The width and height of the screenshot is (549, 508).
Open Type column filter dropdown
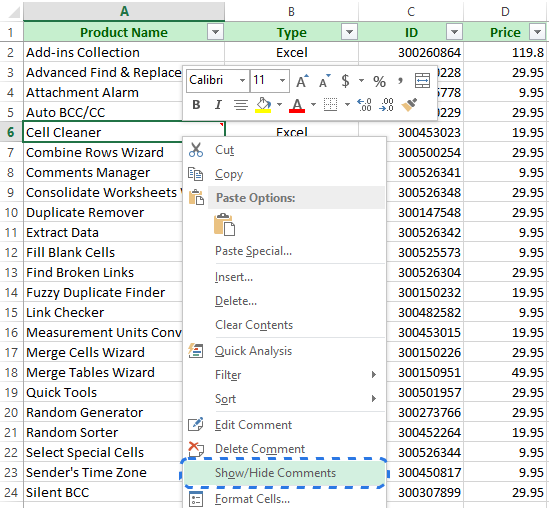coord(349,32)
